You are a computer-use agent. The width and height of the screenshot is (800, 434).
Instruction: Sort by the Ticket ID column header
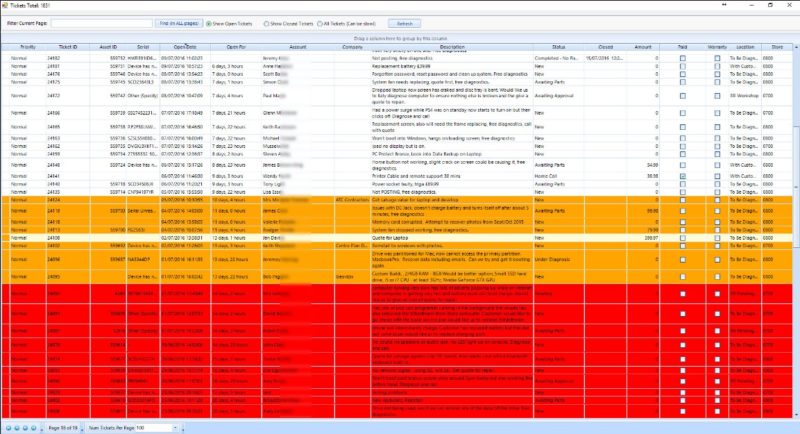pyautogui.click(x=68, y=47)
